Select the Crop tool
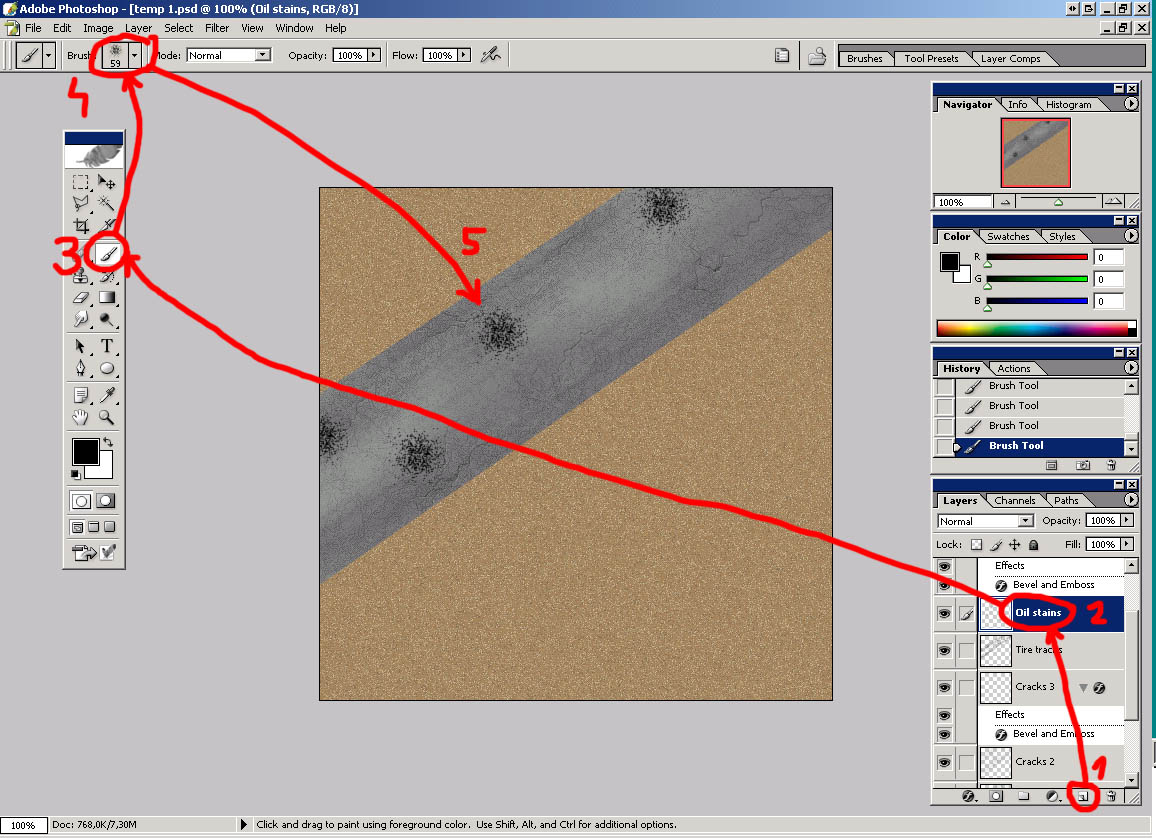 tap(81, 226)
